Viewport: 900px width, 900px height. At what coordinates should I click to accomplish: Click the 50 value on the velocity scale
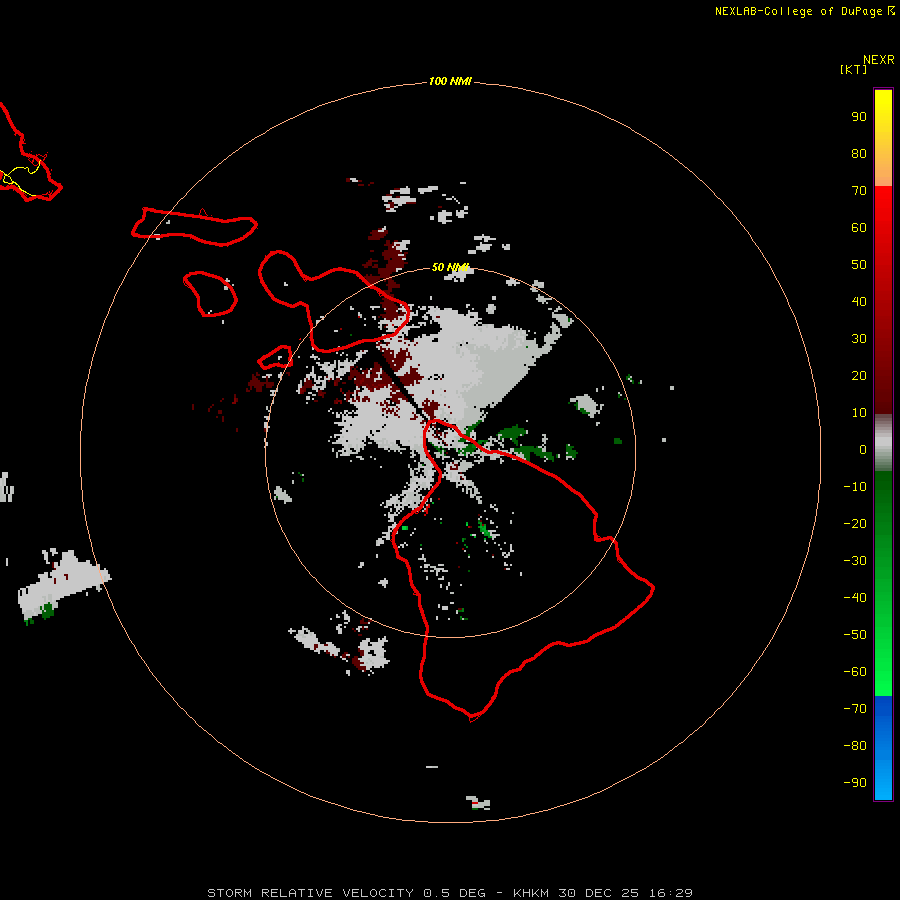(x=859, y=265)
